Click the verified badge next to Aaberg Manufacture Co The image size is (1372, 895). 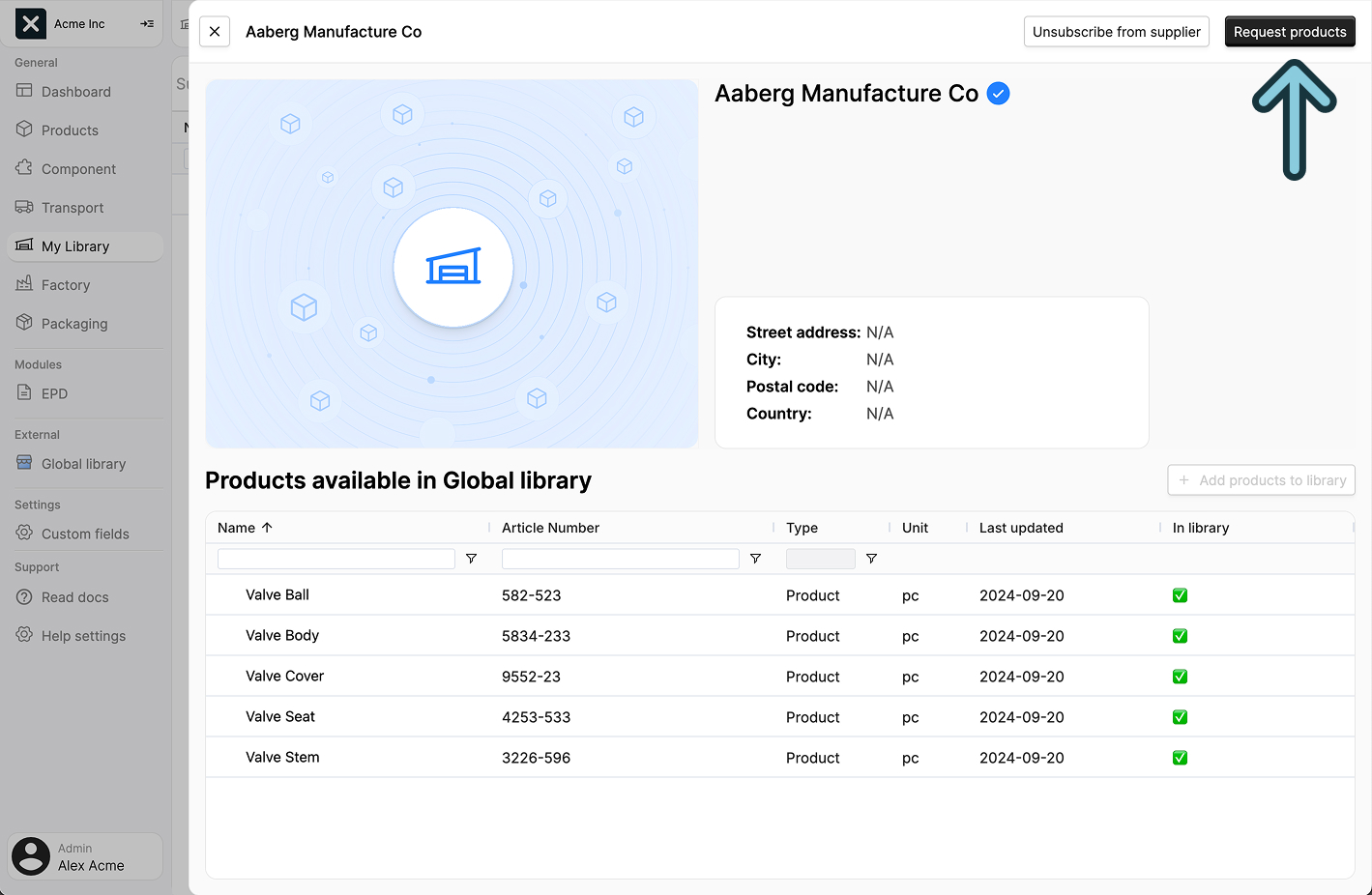tap(998, 93)
